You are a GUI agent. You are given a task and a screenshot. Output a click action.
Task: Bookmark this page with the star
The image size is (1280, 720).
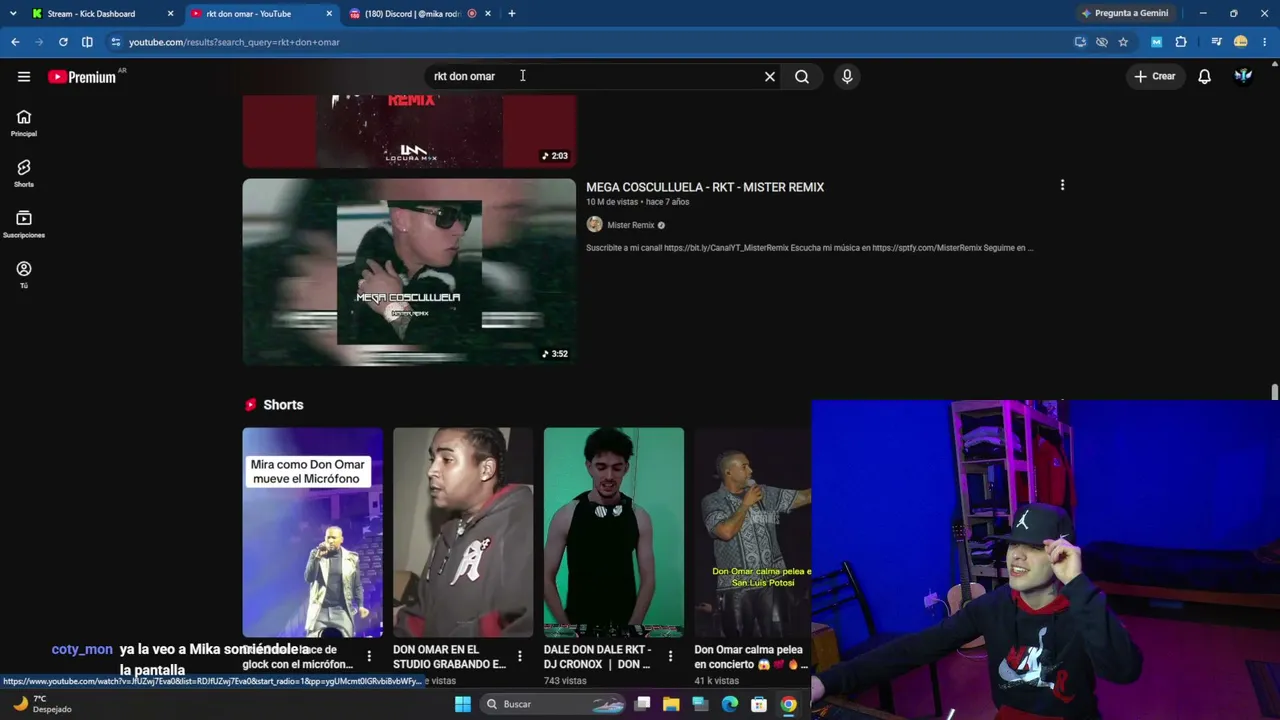pos(1123,42)
